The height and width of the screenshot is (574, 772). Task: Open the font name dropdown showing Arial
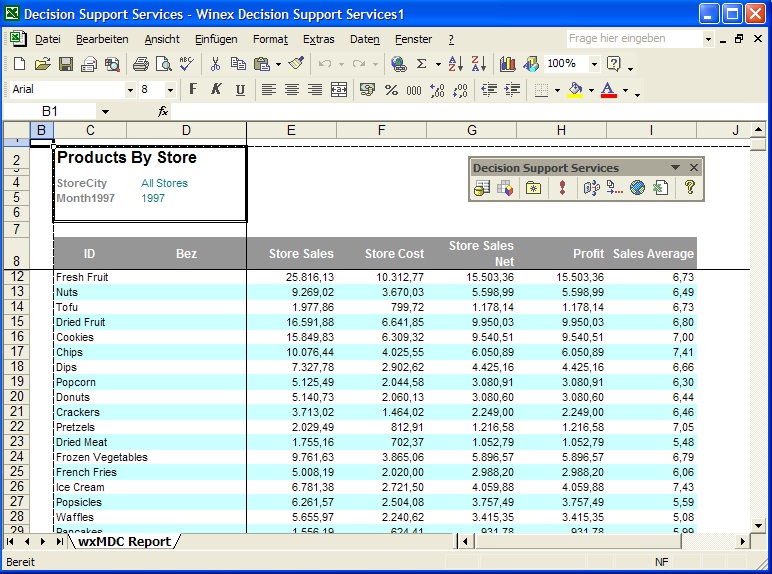pos(130,90)
